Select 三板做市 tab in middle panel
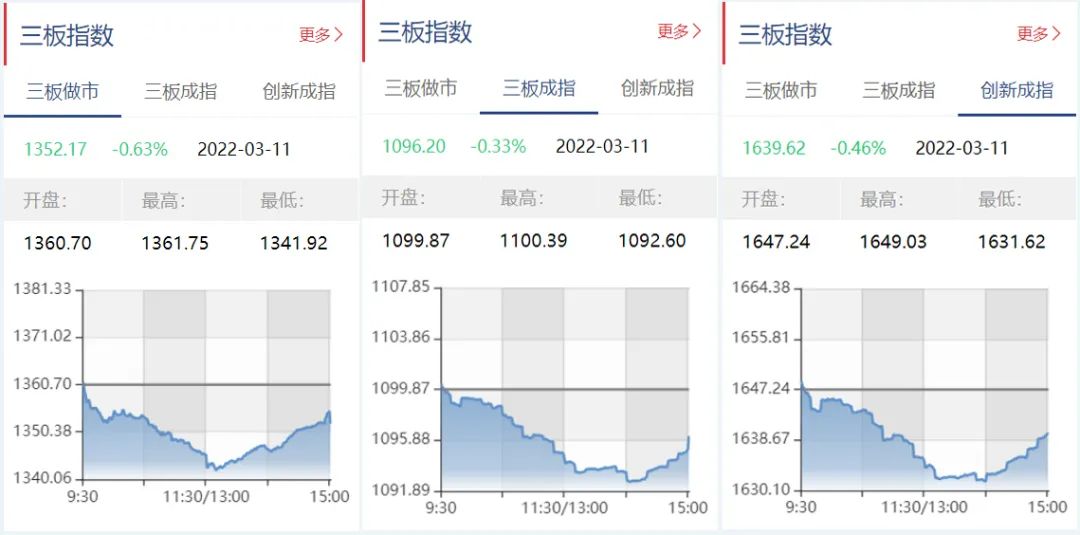The width and height of the screenshot is (1080, 535). pyautogui.click(x=421, y=88)
